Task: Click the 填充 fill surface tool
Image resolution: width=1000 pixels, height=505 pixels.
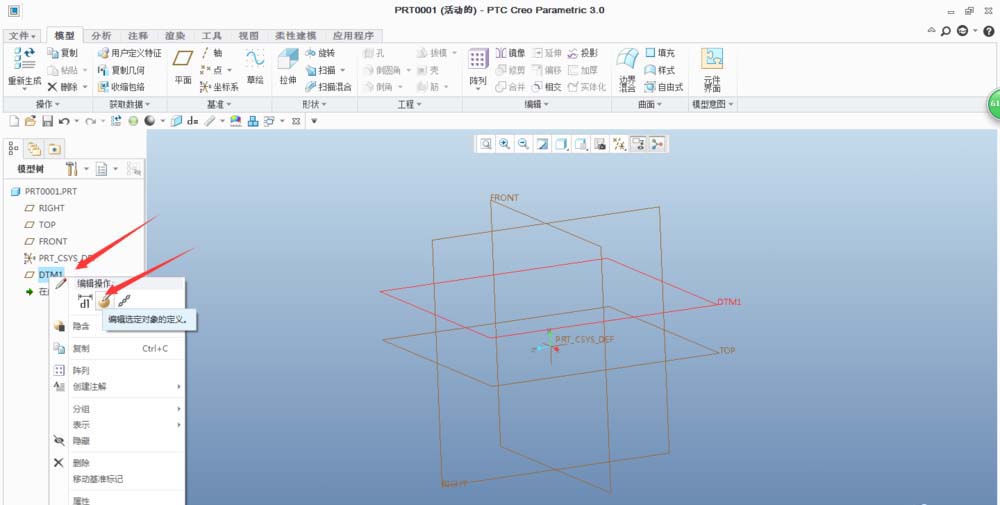Action: click(x=660, y=53)
